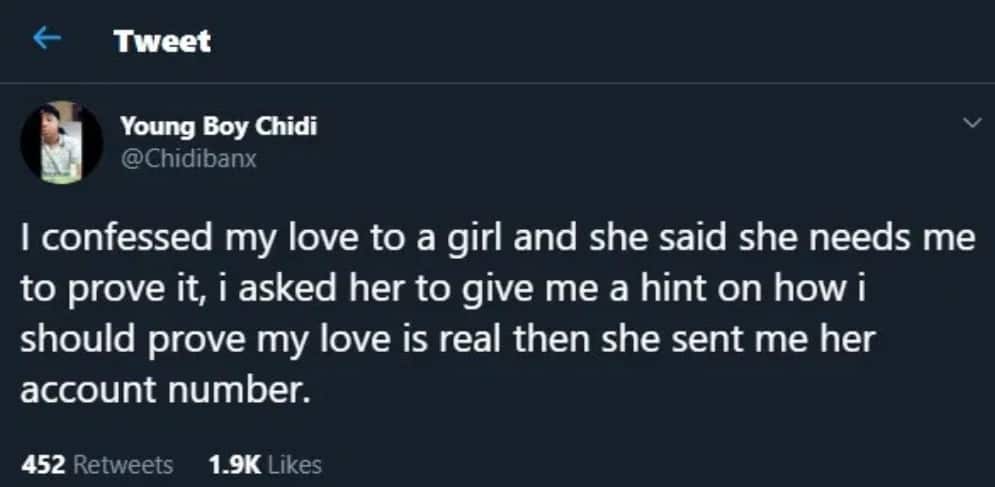Viewport: 995px width, 487px height.
Task: View the 452 Retweets list
Action: coord(97,464)
